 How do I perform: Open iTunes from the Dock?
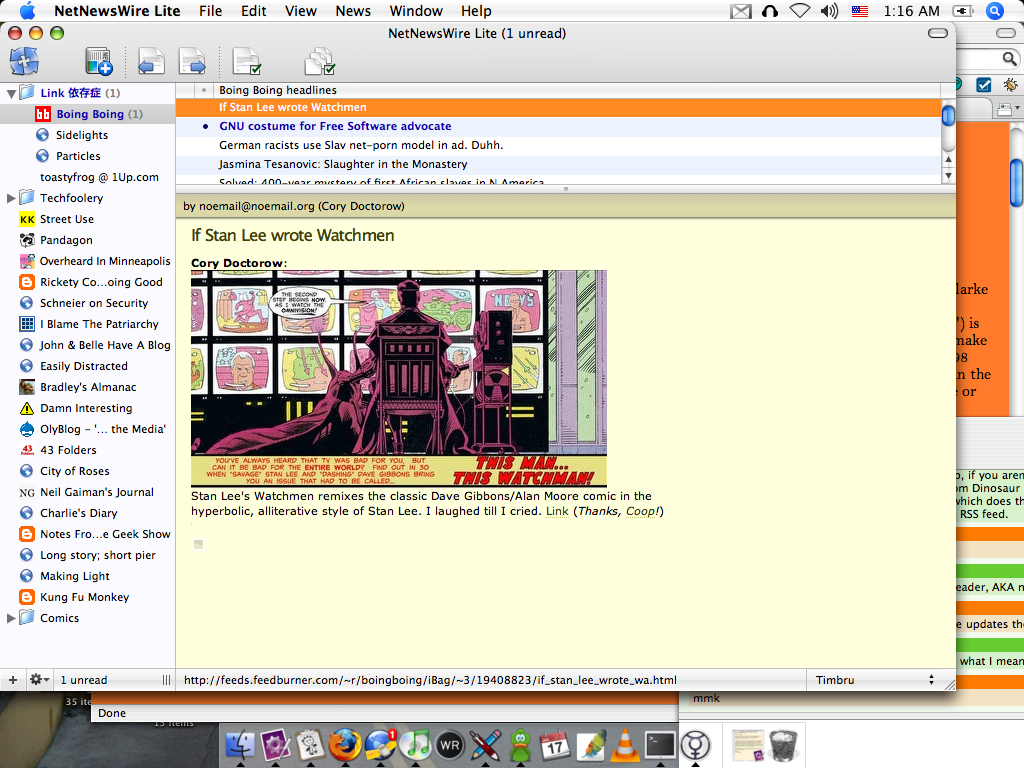(x=415, y=744)
